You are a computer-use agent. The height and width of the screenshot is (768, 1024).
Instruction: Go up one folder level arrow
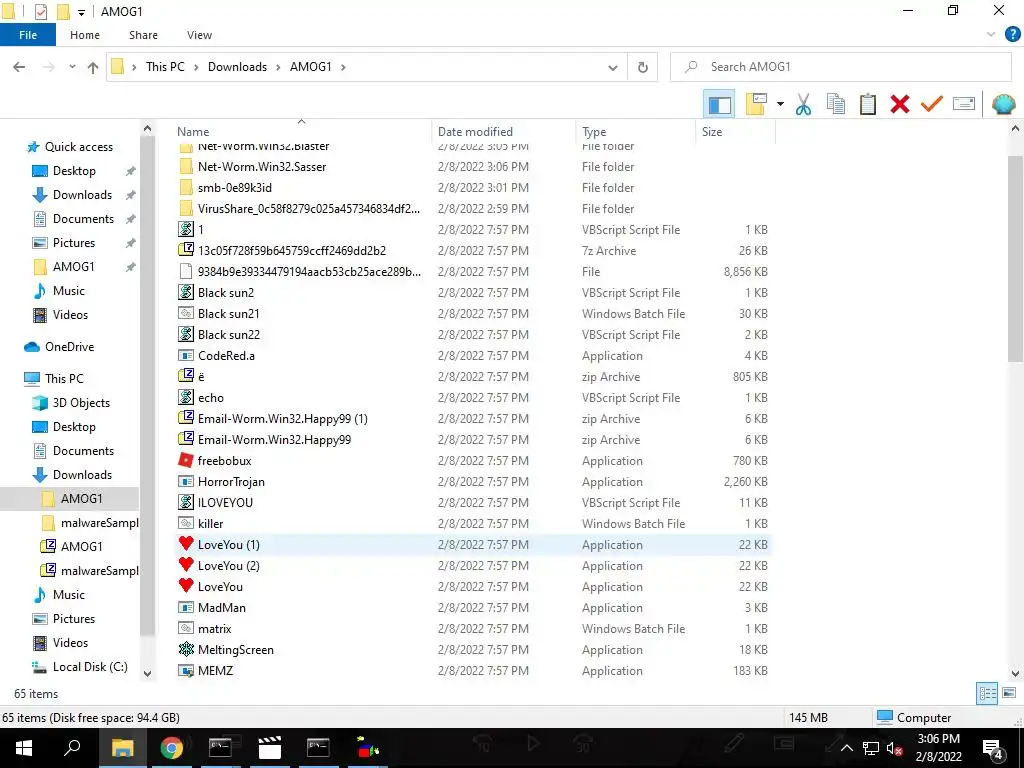pos(93,67)
